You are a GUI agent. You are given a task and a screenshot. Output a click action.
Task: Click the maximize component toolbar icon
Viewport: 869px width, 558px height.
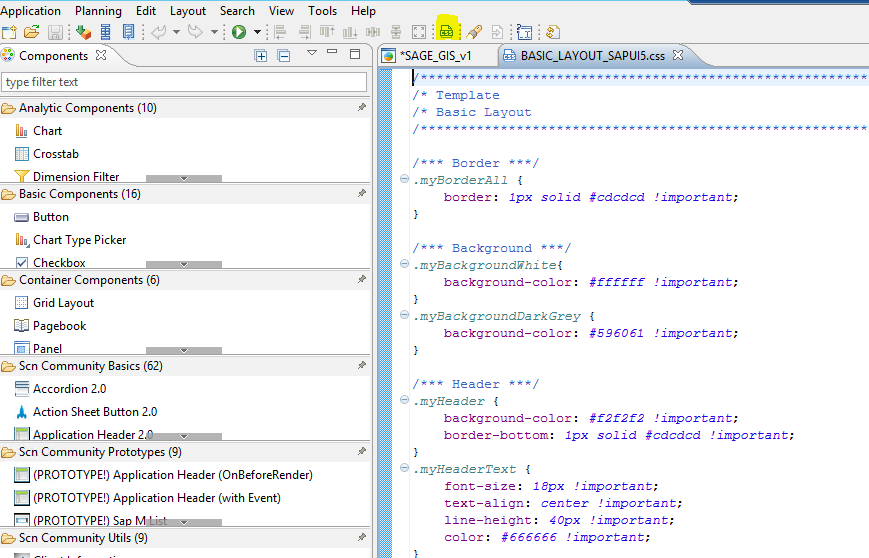[x=419, y=32]
